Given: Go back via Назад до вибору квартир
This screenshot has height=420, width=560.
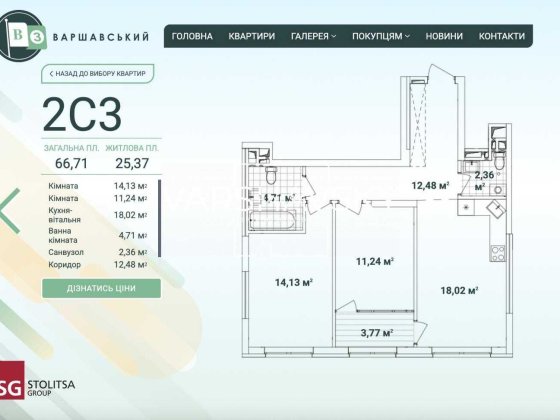Looking at the screenshot, I should (x=98, y=74).
